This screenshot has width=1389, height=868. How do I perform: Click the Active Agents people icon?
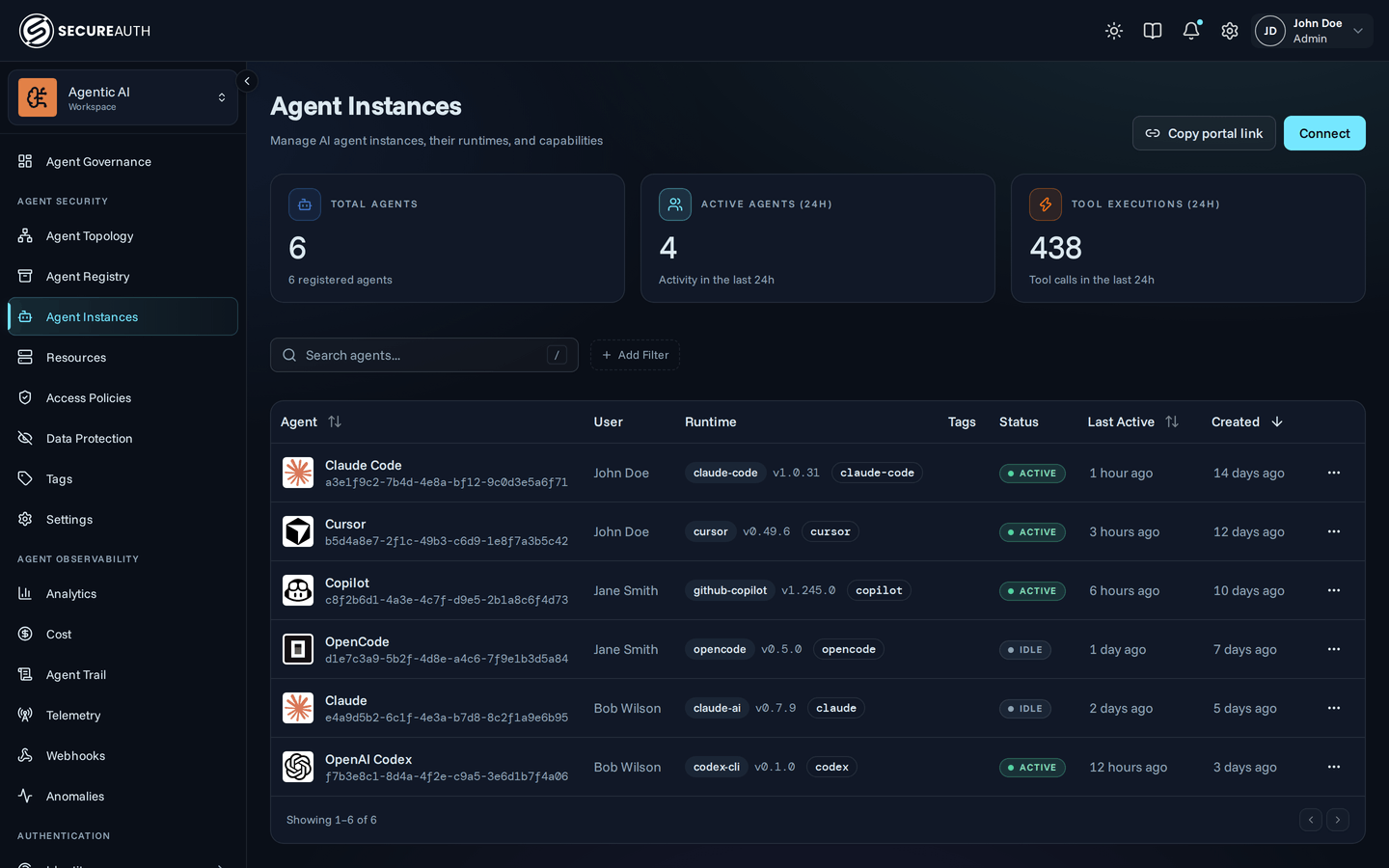675,204
